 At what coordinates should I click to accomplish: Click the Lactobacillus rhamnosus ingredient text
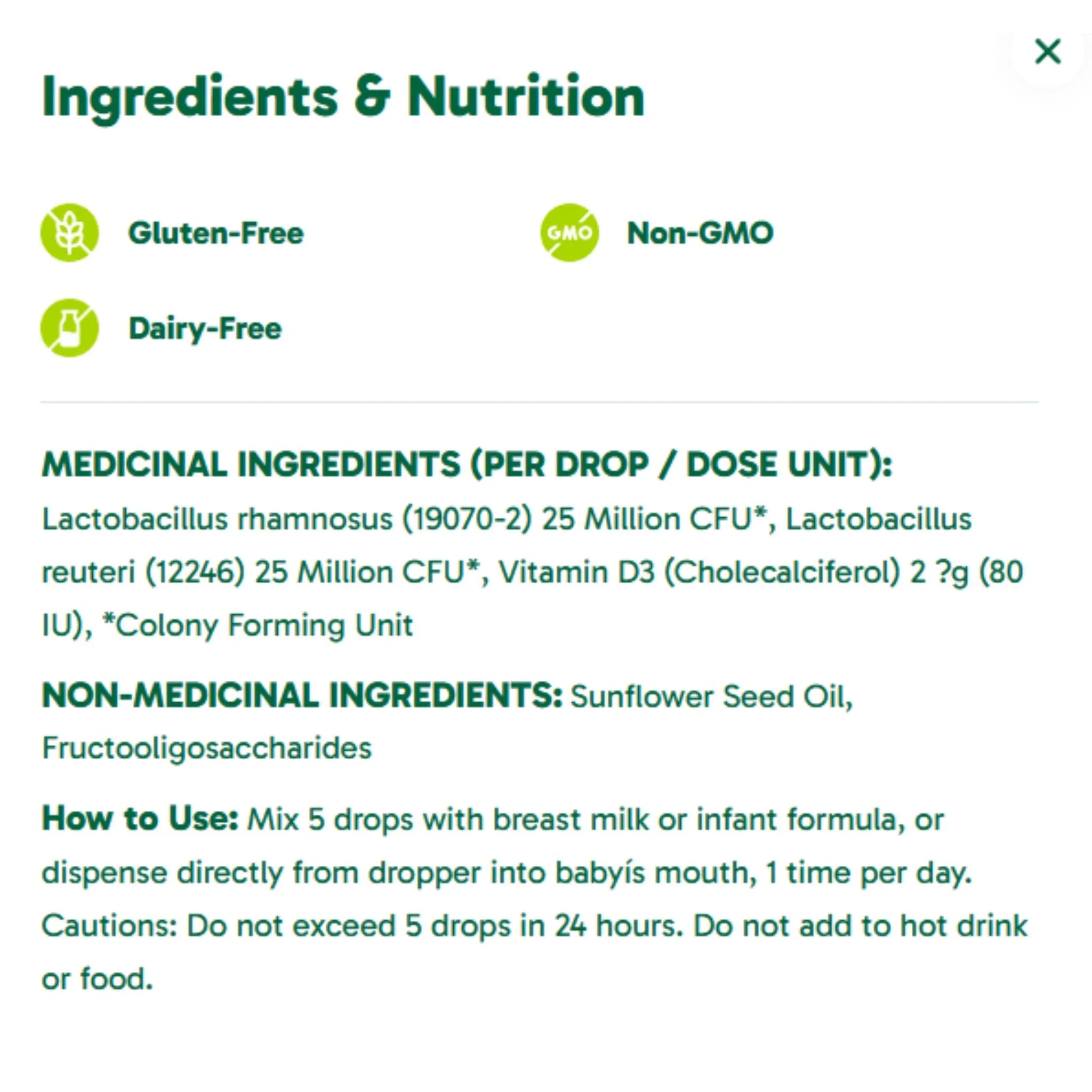tap(217, 519)
